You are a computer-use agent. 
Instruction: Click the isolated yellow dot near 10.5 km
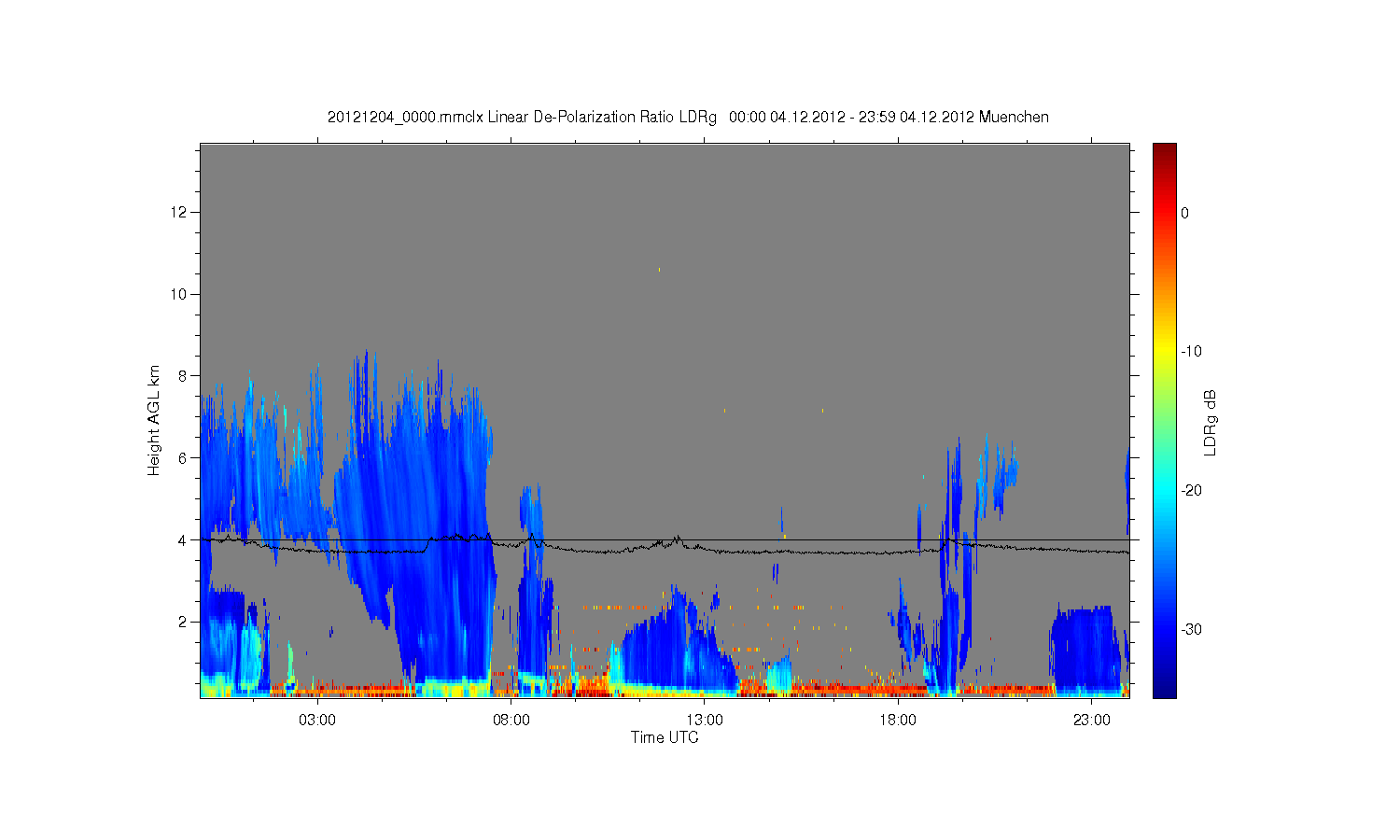pyautogui.click(x=659, y=270)
